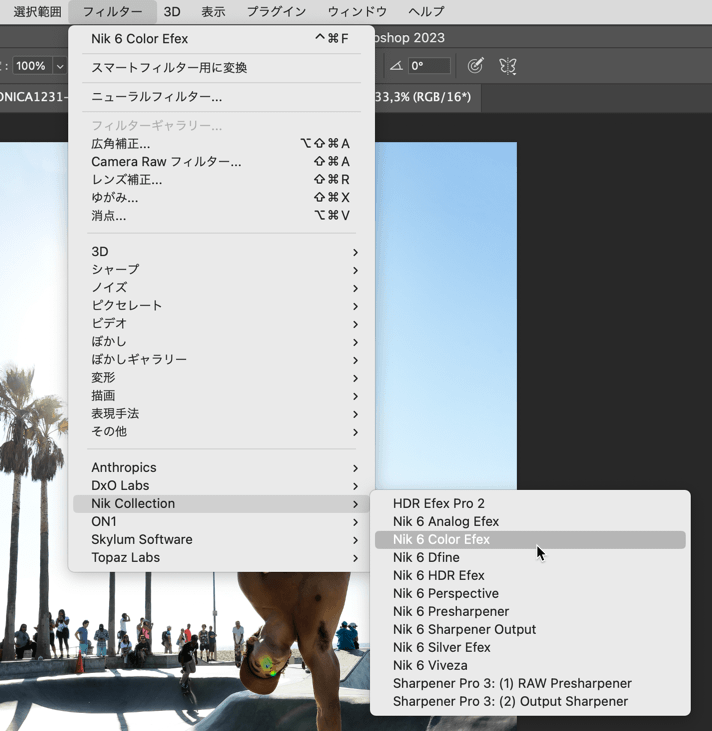Launch Nik 6 Dfine
Image resolution: width=712 pixels, height=731 pixels.
(x=530, y=558)
